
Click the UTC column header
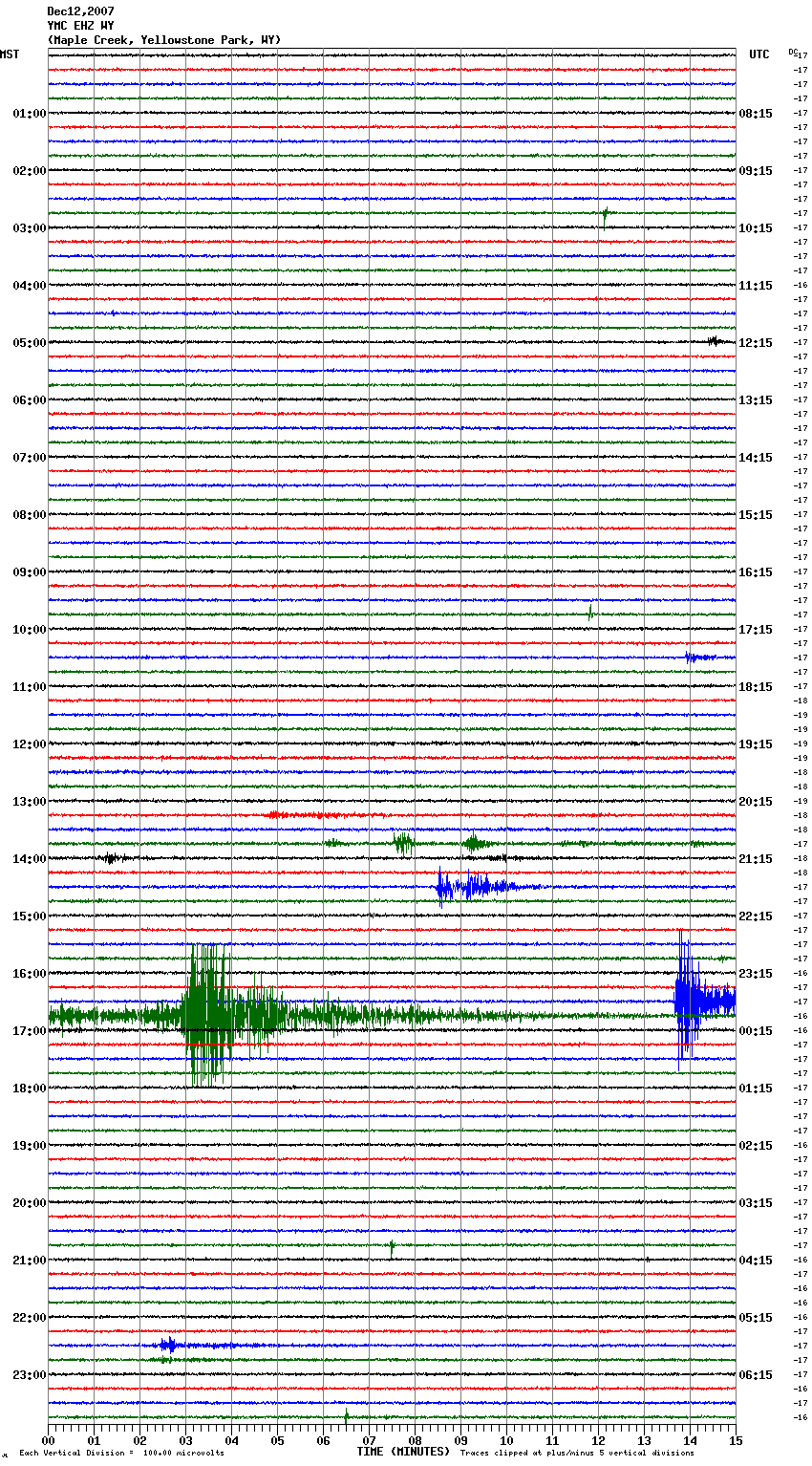click(x=759, y=54)
